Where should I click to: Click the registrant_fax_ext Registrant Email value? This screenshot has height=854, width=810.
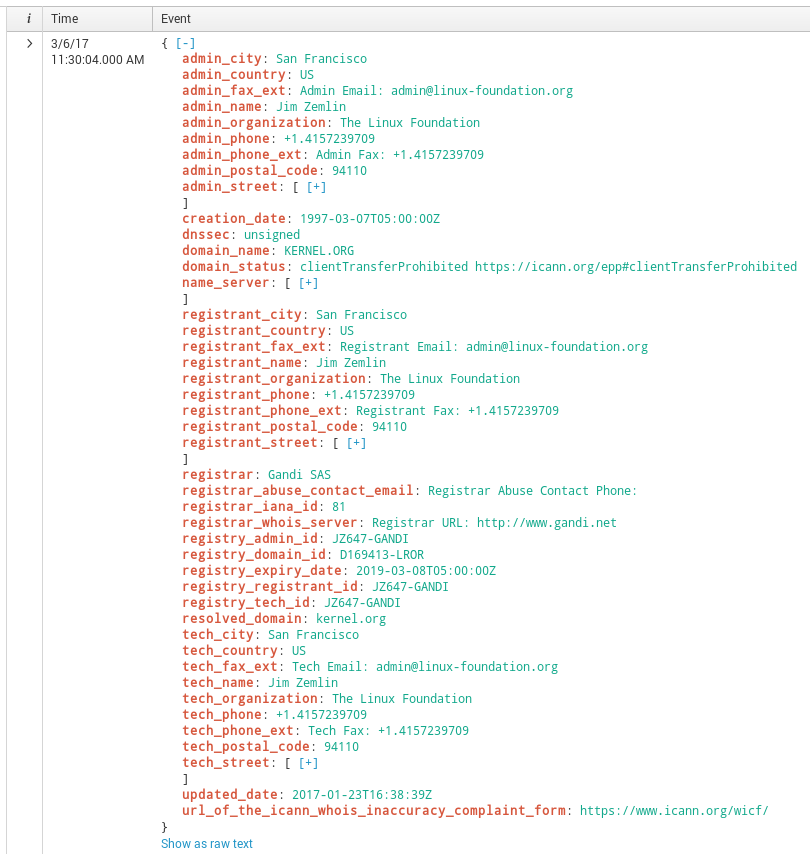tap(494, 347)
